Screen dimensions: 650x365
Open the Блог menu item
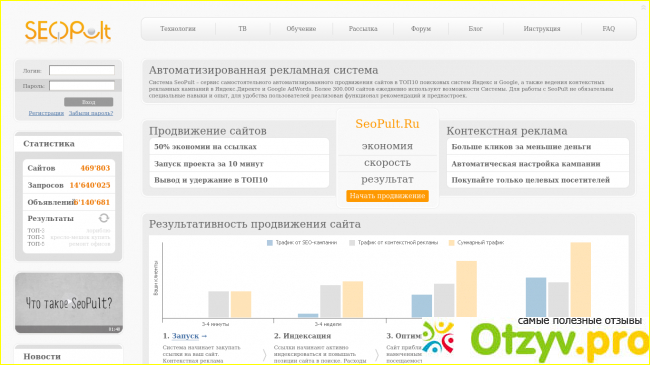pos(476,29)
